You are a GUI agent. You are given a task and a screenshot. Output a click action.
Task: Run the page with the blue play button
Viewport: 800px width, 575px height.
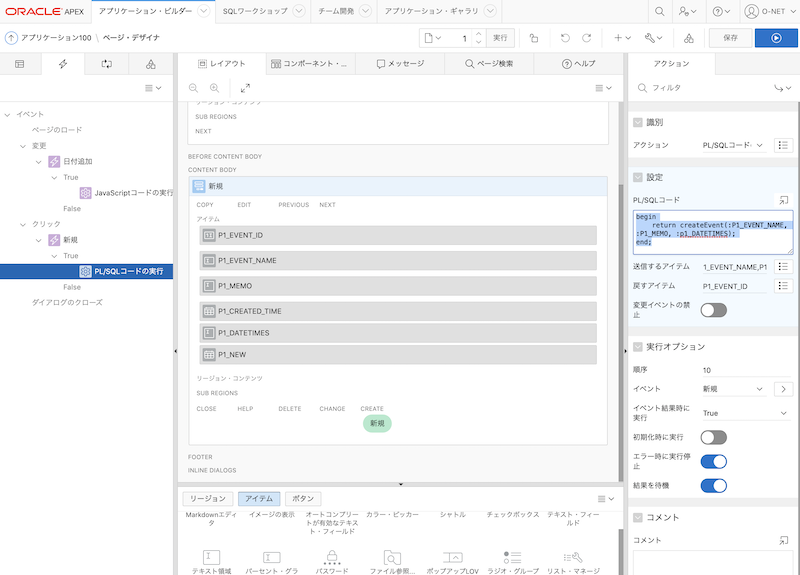click(x=776, y=38)
